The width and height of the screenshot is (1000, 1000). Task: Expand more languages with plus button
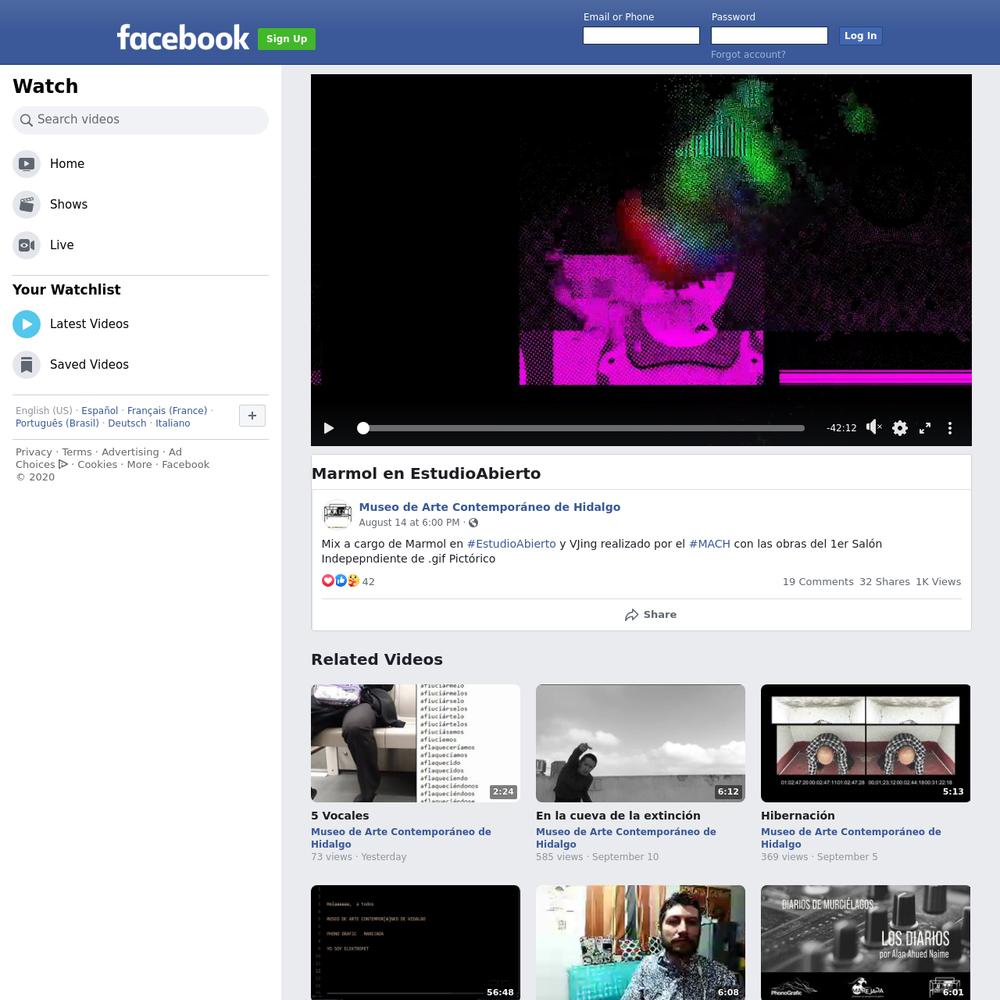252,416
